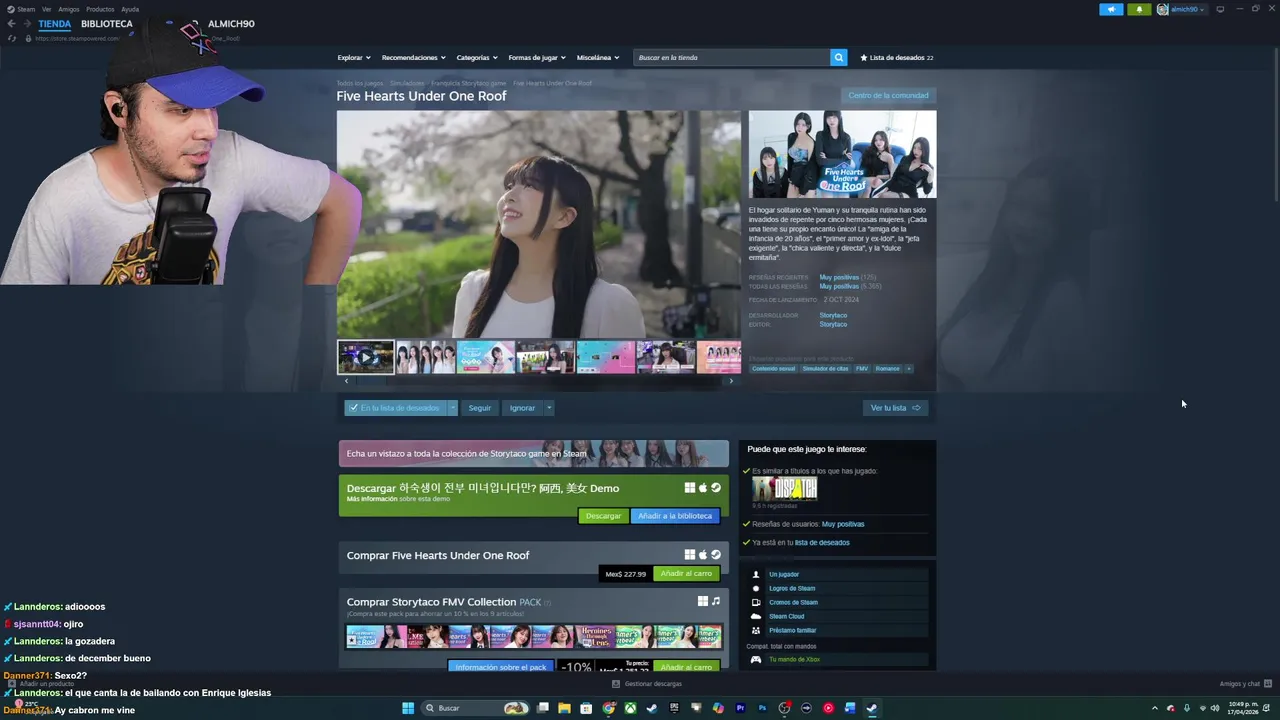Open the Miscelánea dropdown menu
The width and height of the screenshot is (1280, 720).
(598, 57)
